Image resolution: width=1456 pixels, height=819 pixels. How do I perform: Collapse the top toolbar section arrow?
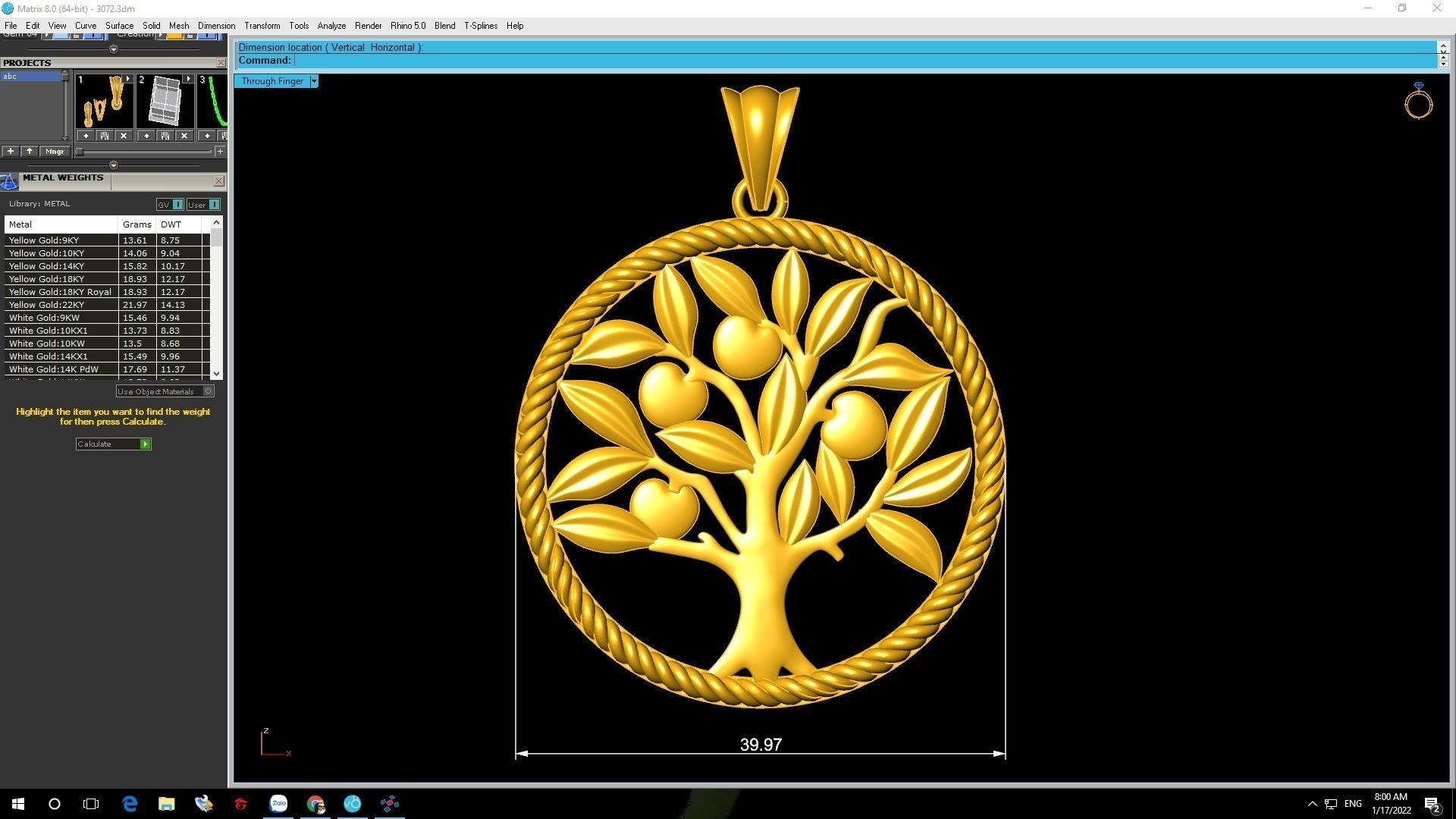click(x=114, y=49)
